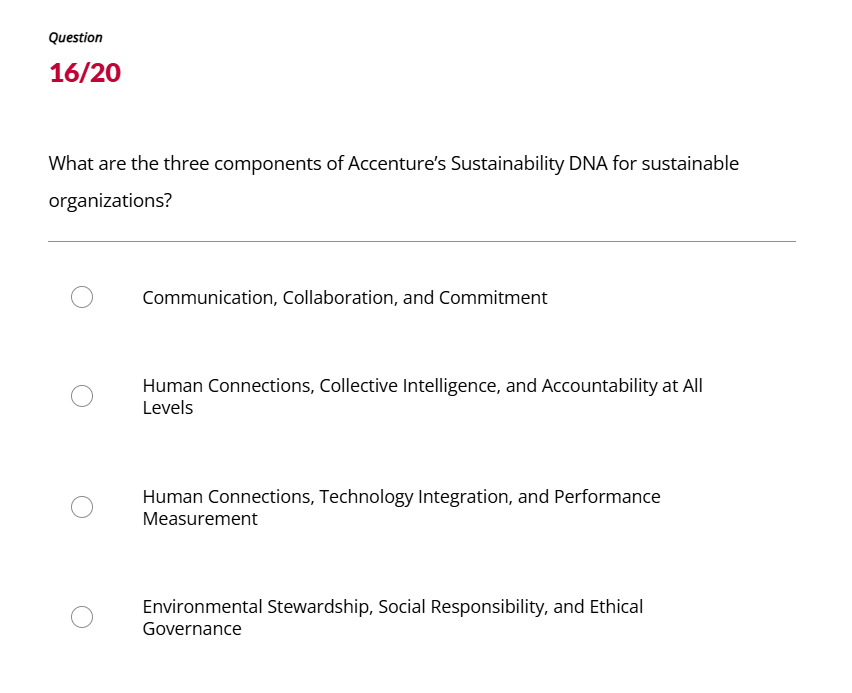The width and height of the screenshot is (852, 693).
Task: Click the Ethical Governance answer option
Action: (393, 617)
